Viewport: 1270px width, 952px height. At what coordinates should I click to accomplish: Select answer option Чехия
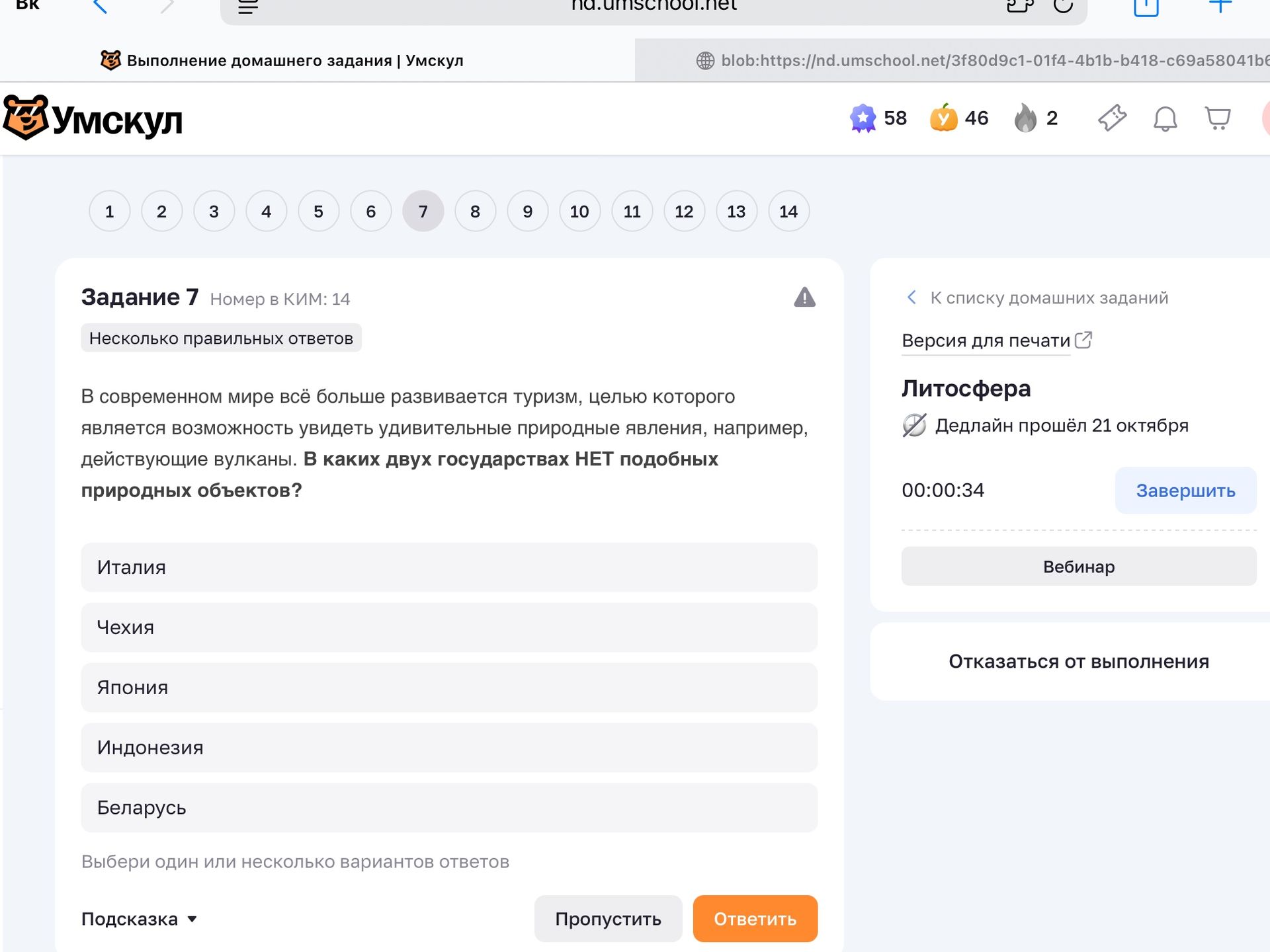click(449, 627)
